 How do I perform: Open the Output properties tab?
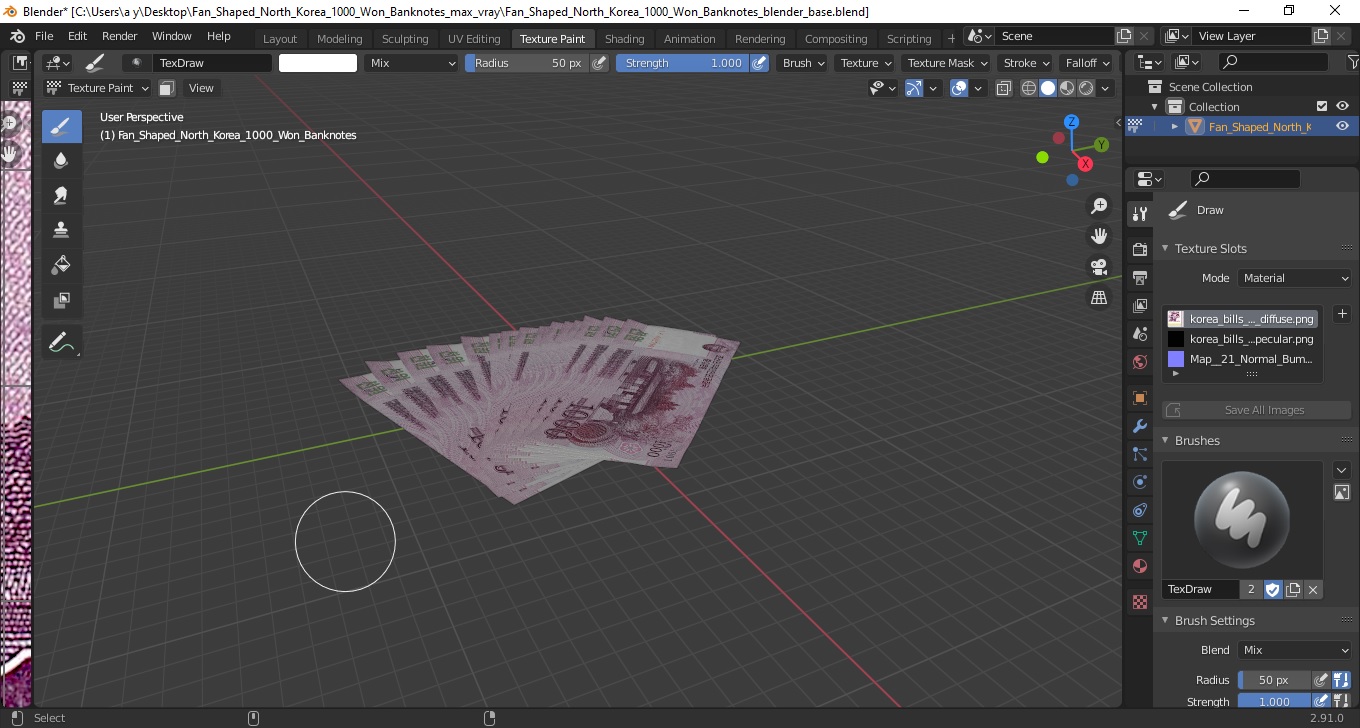pyautogui.click(x=1139, y=277)
